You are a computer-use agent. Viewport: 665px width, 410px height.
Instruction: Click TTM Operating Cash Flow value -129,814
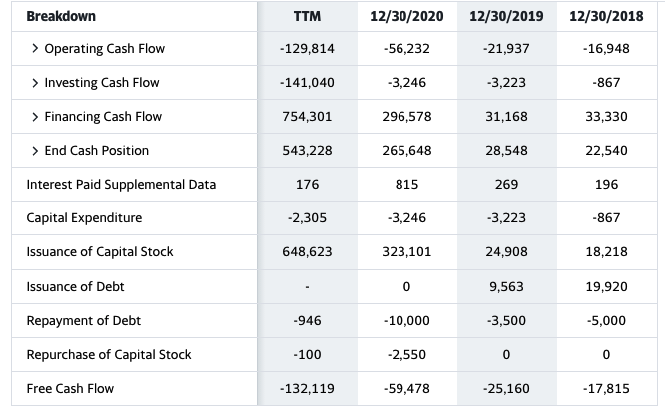307,49
